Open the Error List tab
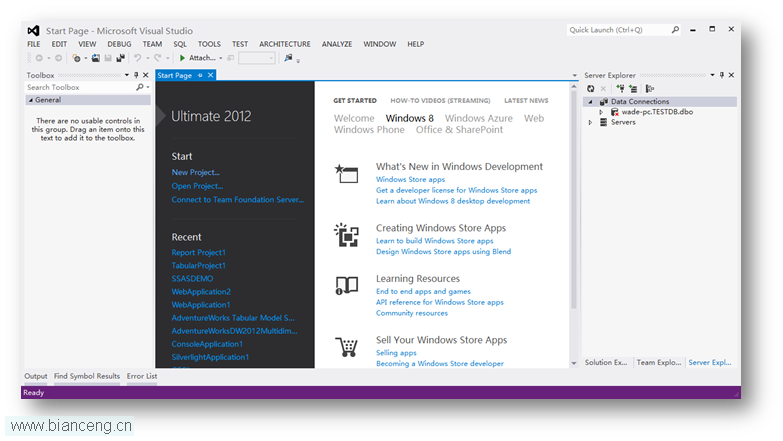The width and height of the screenshot is (783, 441). point(142,376)
